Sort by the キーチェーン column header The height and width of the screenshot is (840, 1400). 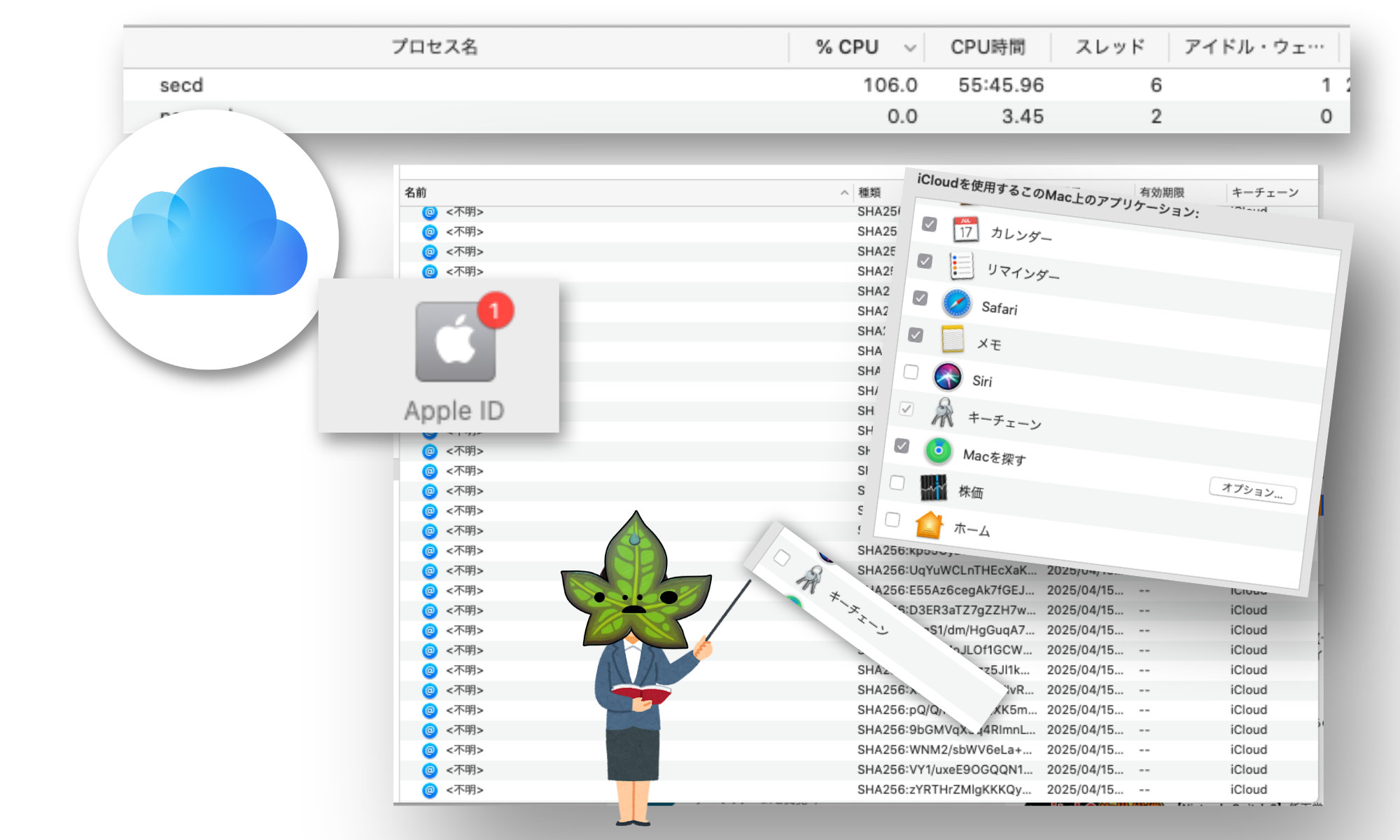pos(1265,192)
